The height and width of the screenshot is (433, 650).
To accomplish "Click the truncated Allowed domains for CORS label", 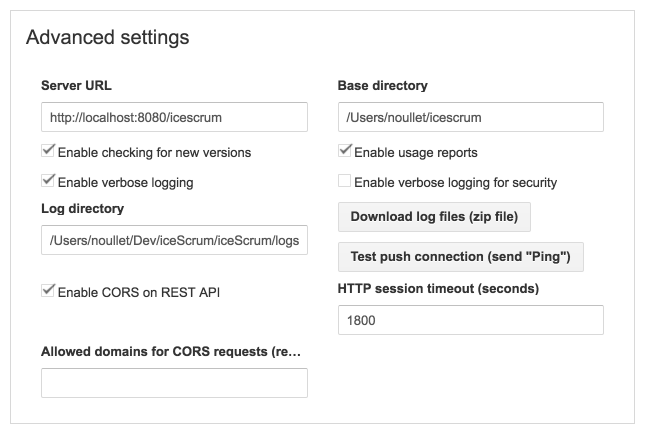I will pos(171,351).
